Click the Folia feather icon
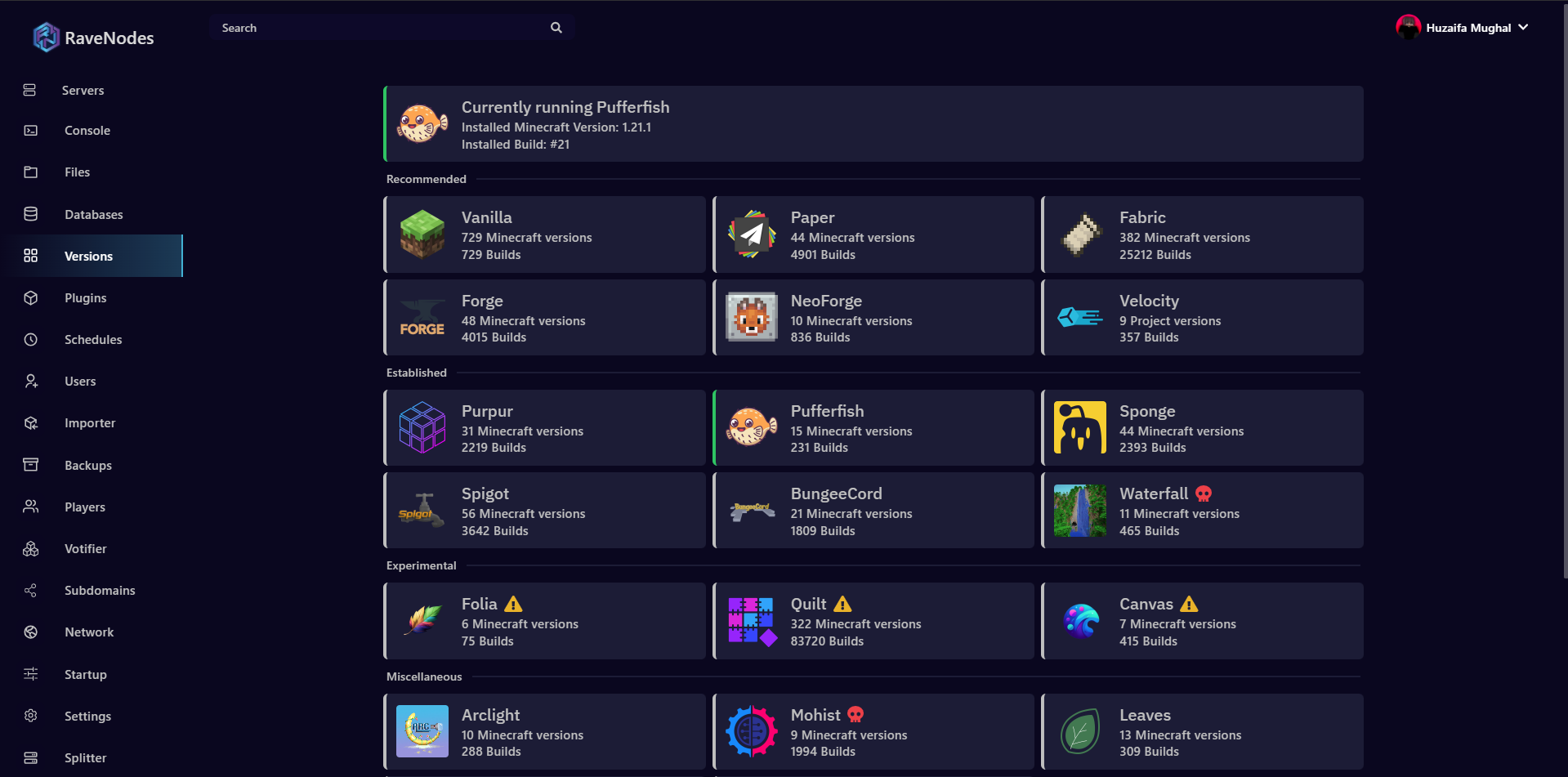1568x777 pixels. pos(422,621)
